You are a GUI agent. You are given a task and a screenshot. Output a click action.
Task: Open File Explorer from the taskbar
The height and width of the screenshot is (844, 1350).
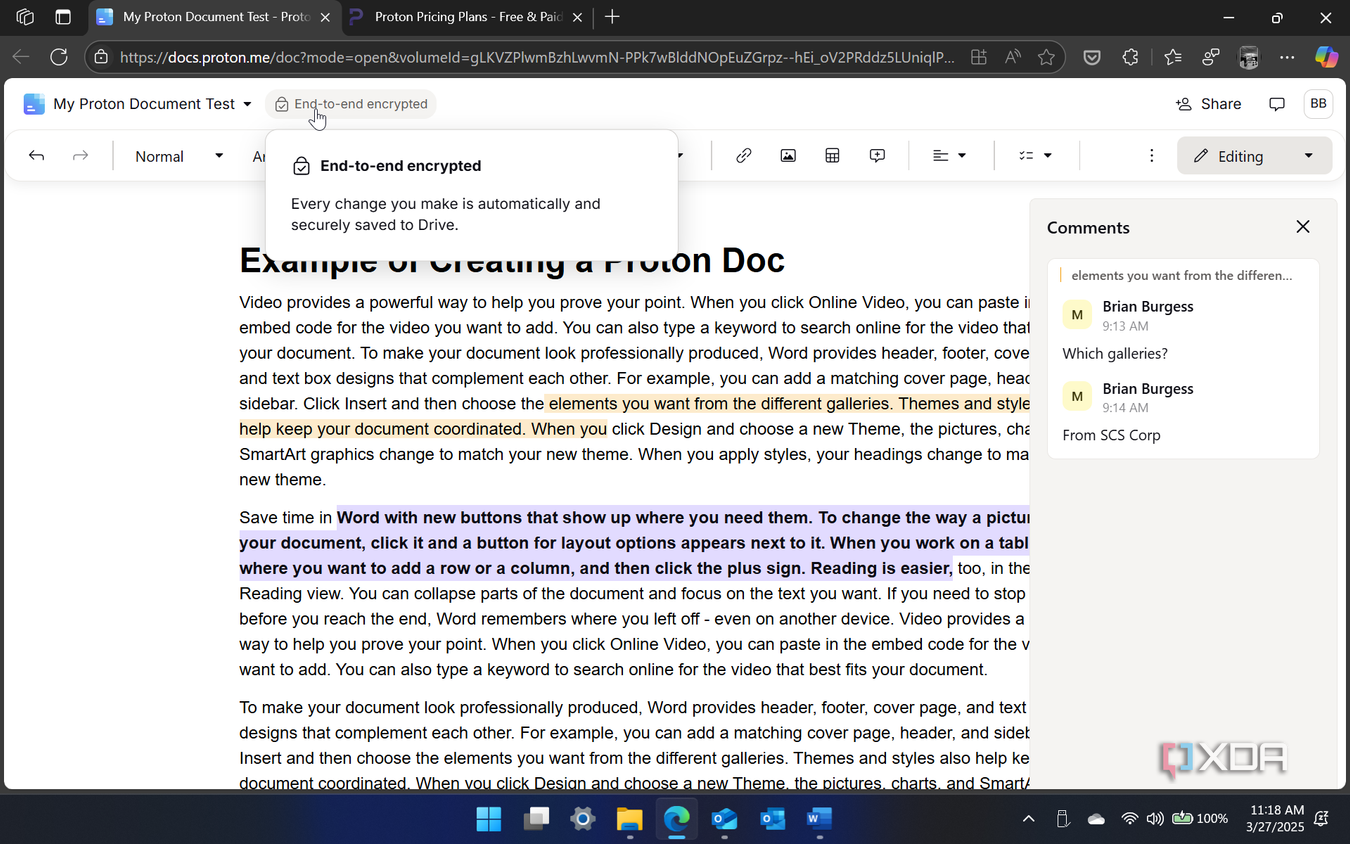pos(629,820)
